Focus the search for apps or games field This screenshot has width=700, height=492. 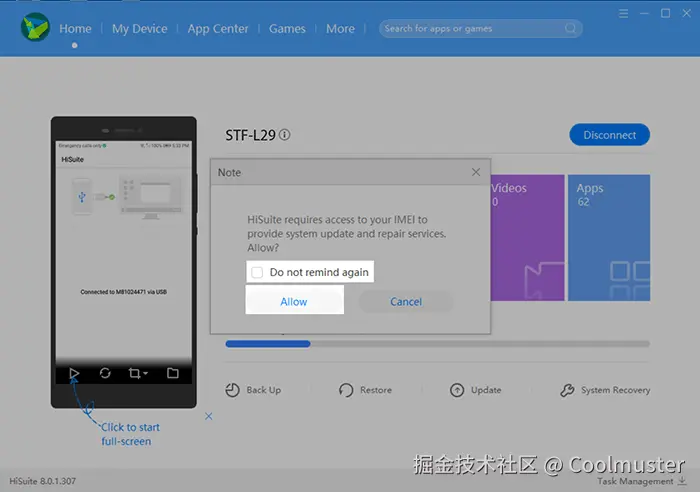click(480, 29)
